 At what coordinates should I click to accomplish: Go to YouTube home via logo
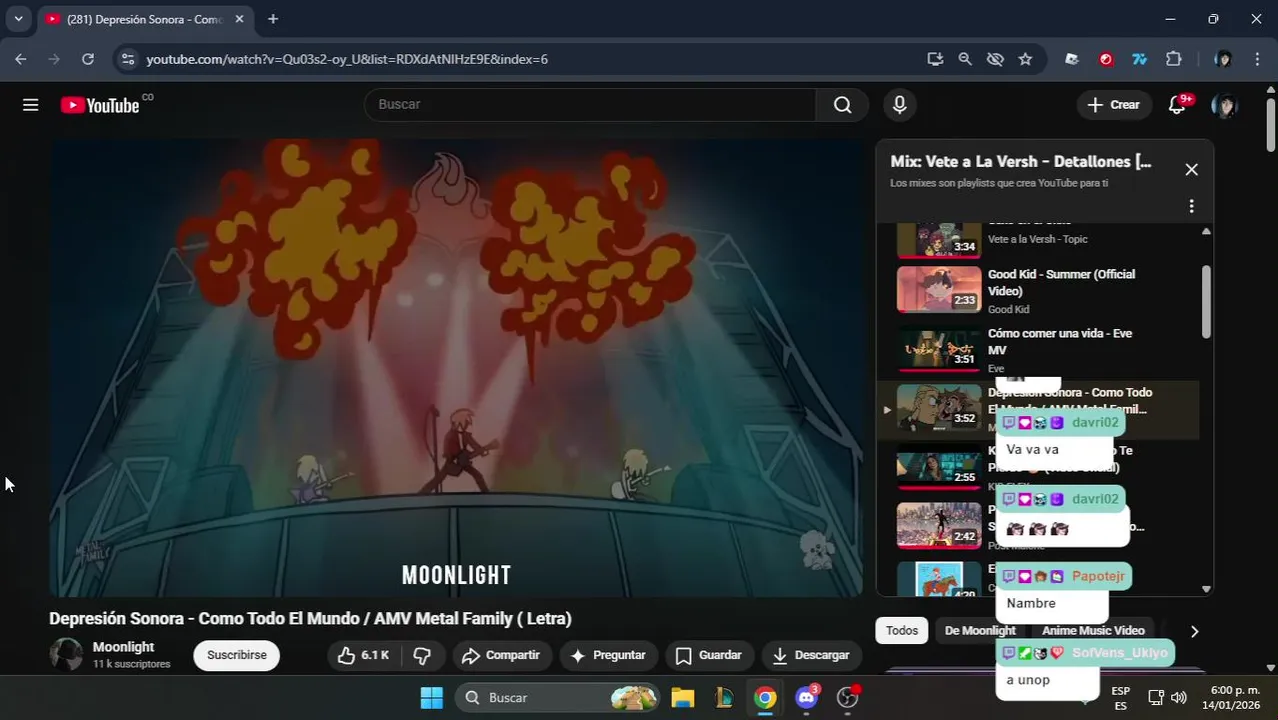(100, 105)
